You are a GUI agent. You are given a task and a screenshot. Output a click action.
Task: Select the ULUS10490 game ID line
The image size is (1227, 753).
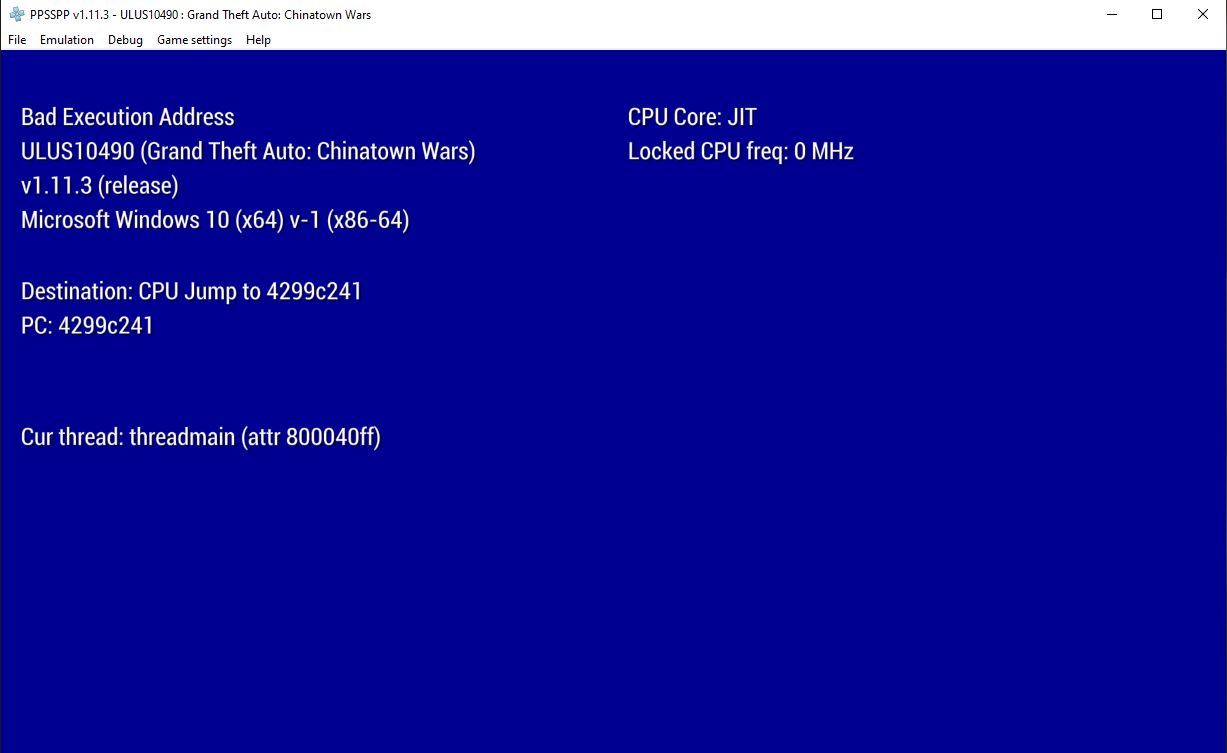[x=248, y=152]
